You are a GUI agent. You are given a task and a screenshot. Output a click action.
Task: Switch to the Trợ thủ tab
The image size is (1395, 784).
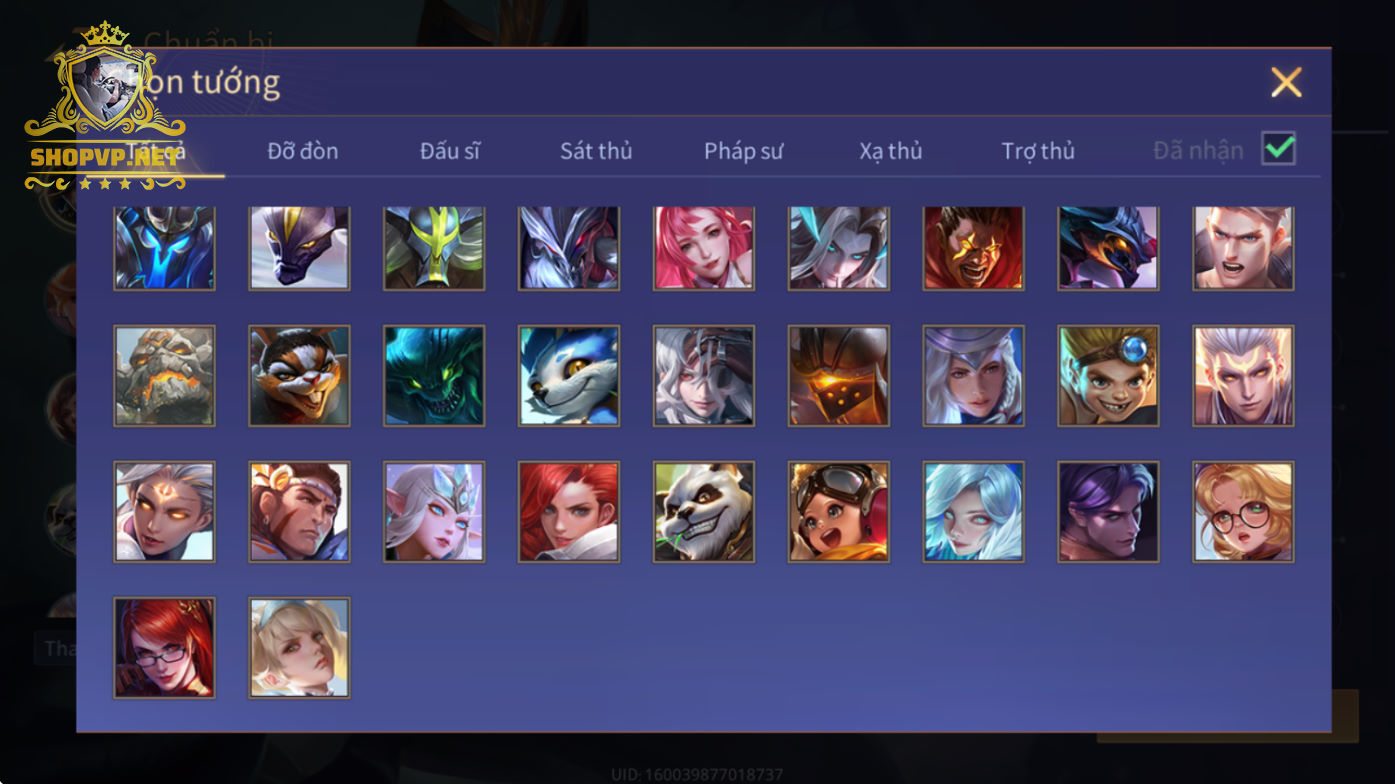[x=1038, y=151]
